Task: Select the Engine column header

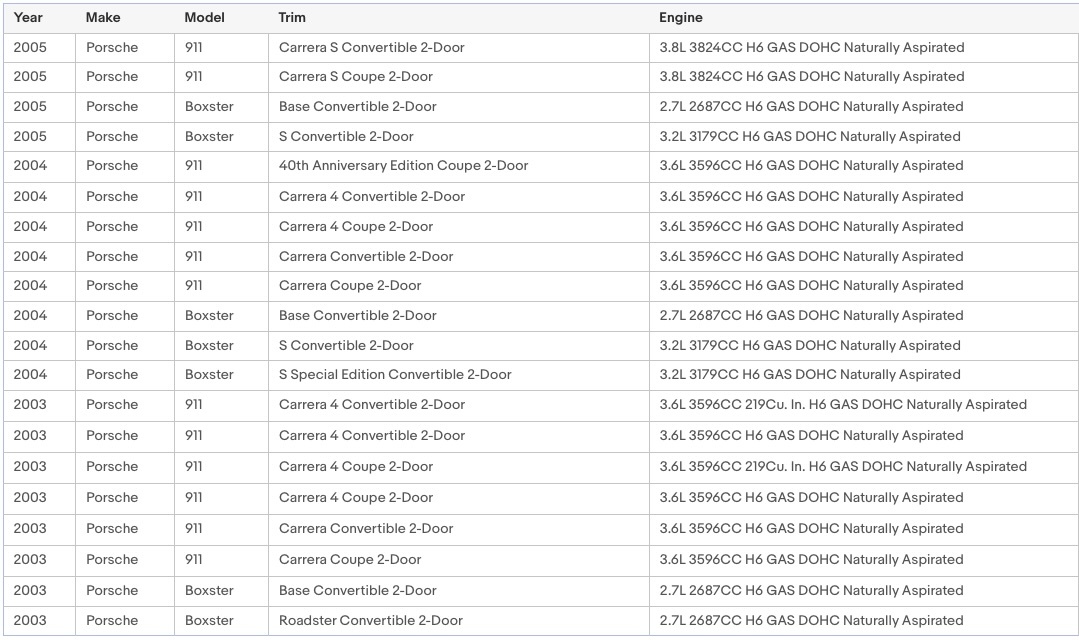Action: click(x=681, y=17)
